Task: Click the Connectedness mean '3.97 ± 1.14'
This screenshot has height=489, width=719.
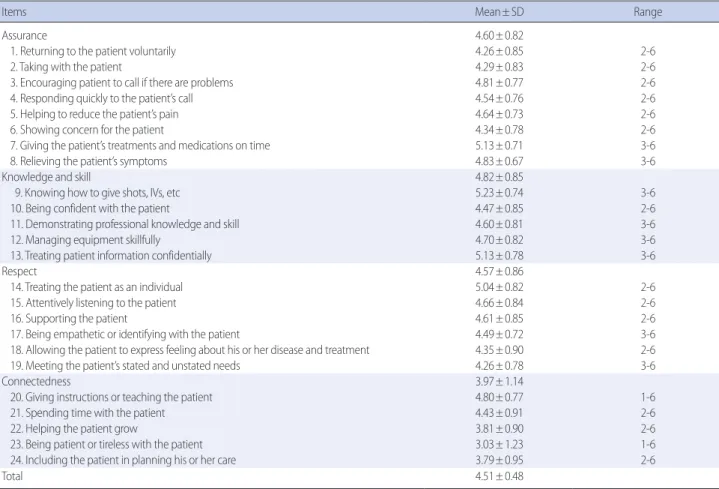Action: point(499,382)
